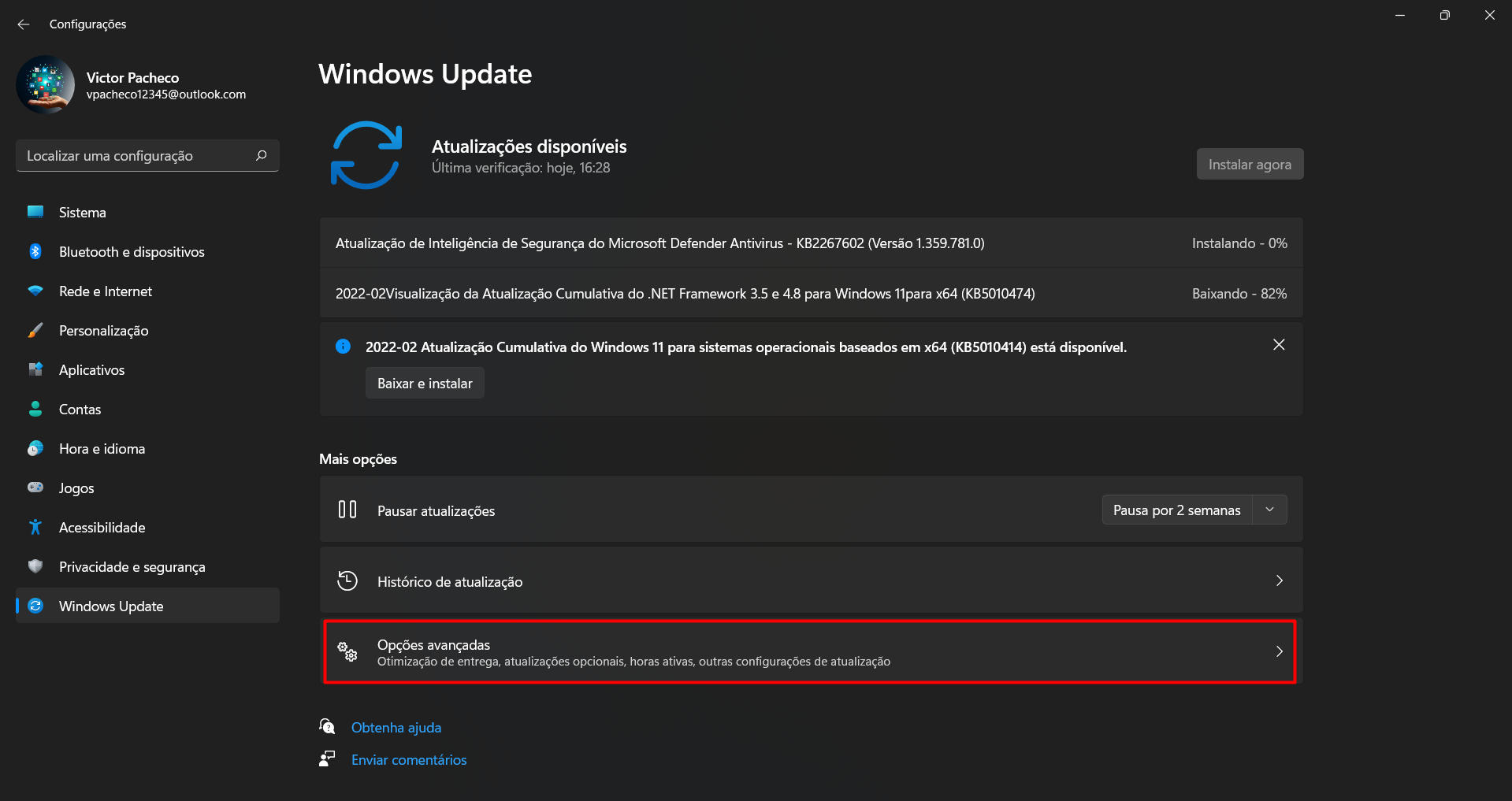Click the pause icon beside Pausar atualizações
Screen dimensions: 1512x801
click(x=347, y=510)
